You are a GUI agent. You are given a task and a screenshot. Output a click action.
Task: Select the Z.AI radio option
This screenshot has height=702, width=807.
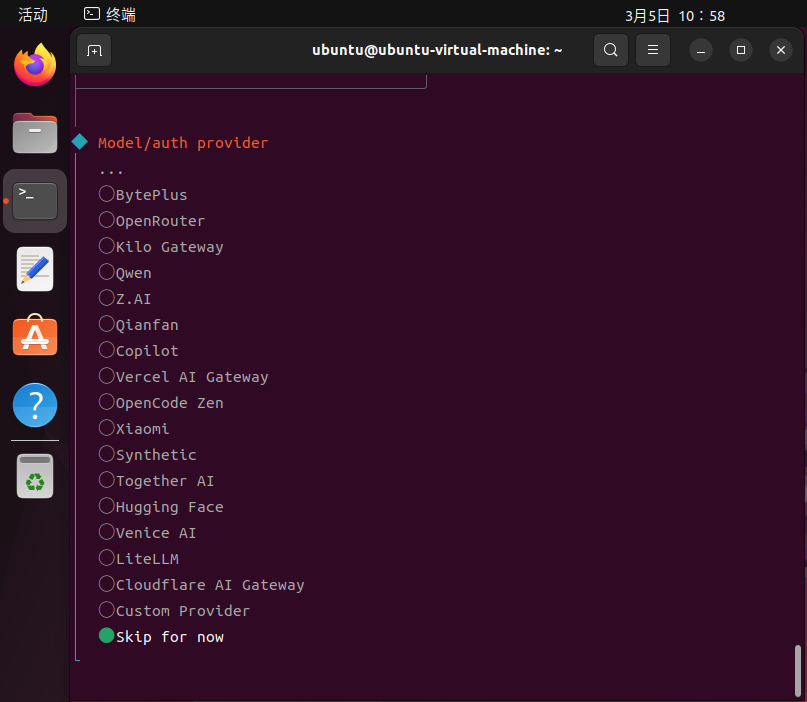pos(125,299)
